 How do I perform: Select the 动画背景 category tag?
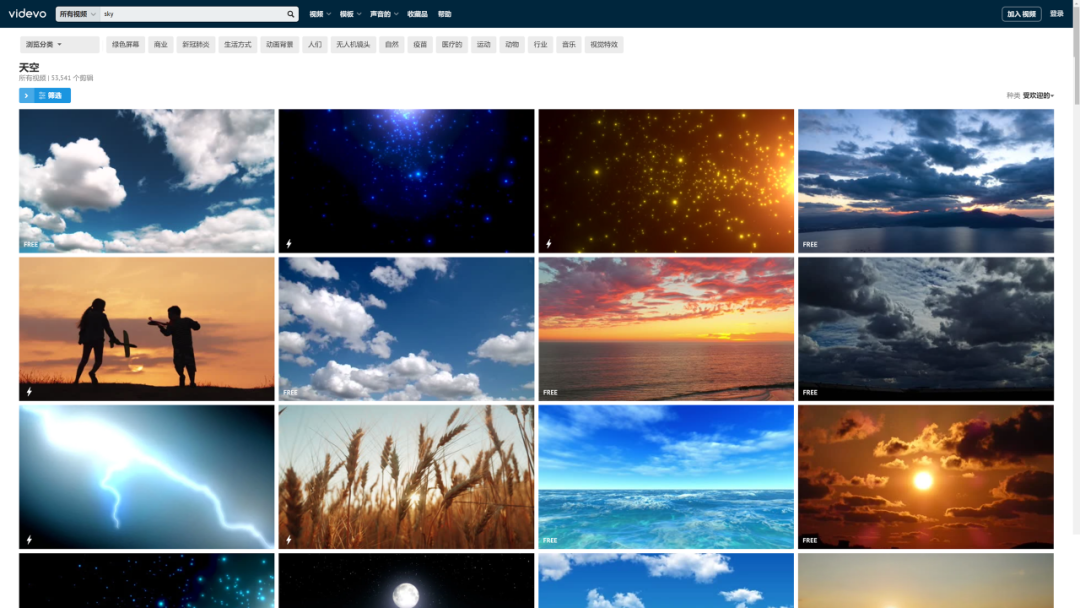click(280, 45)
